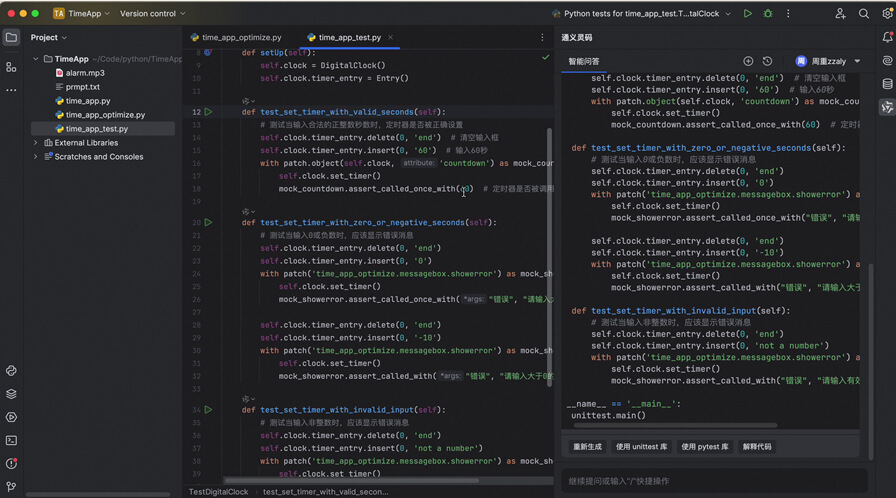Open the Project tool window folder icon

coord(11,38)
